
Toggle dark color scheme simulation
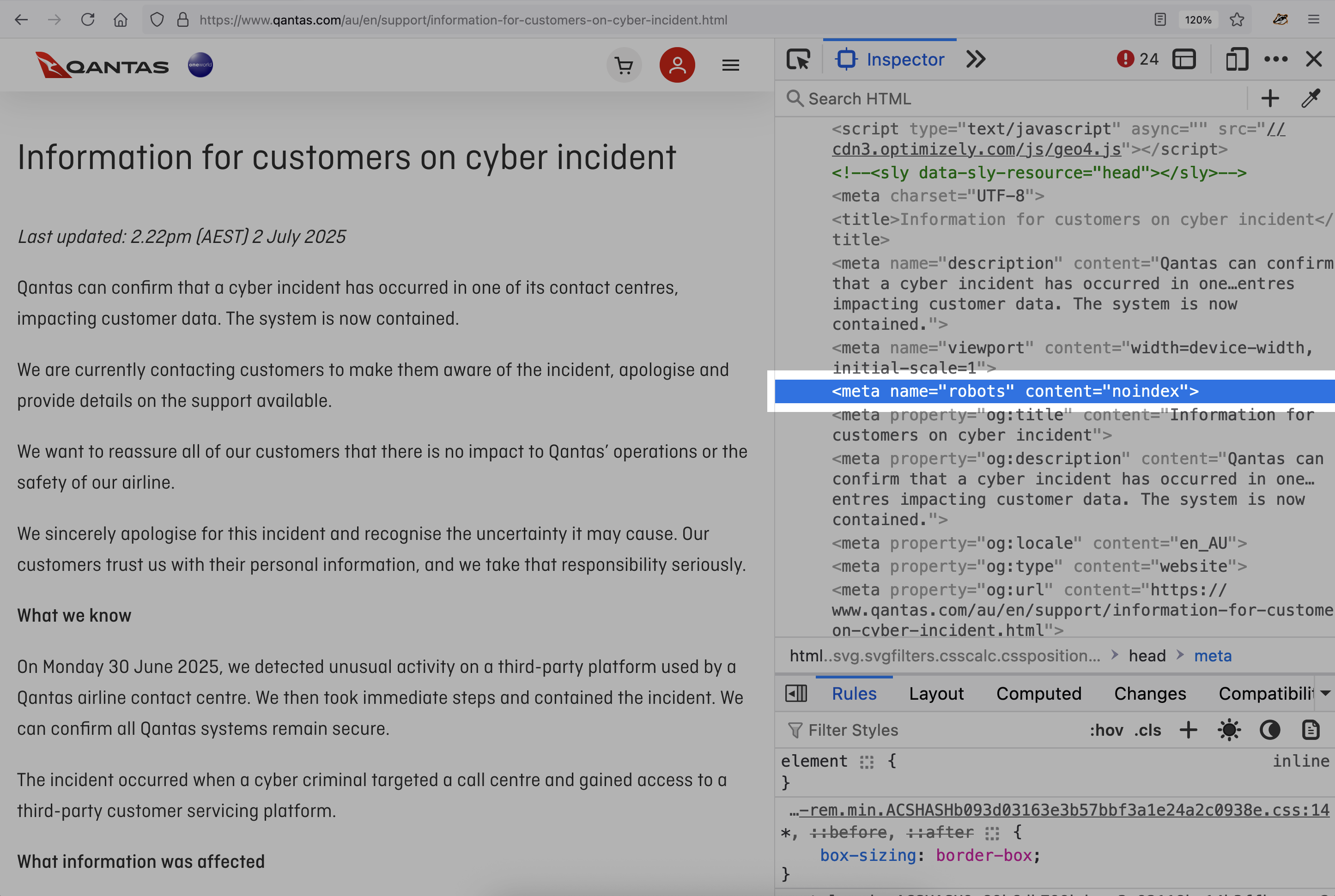coord(1270,730)
